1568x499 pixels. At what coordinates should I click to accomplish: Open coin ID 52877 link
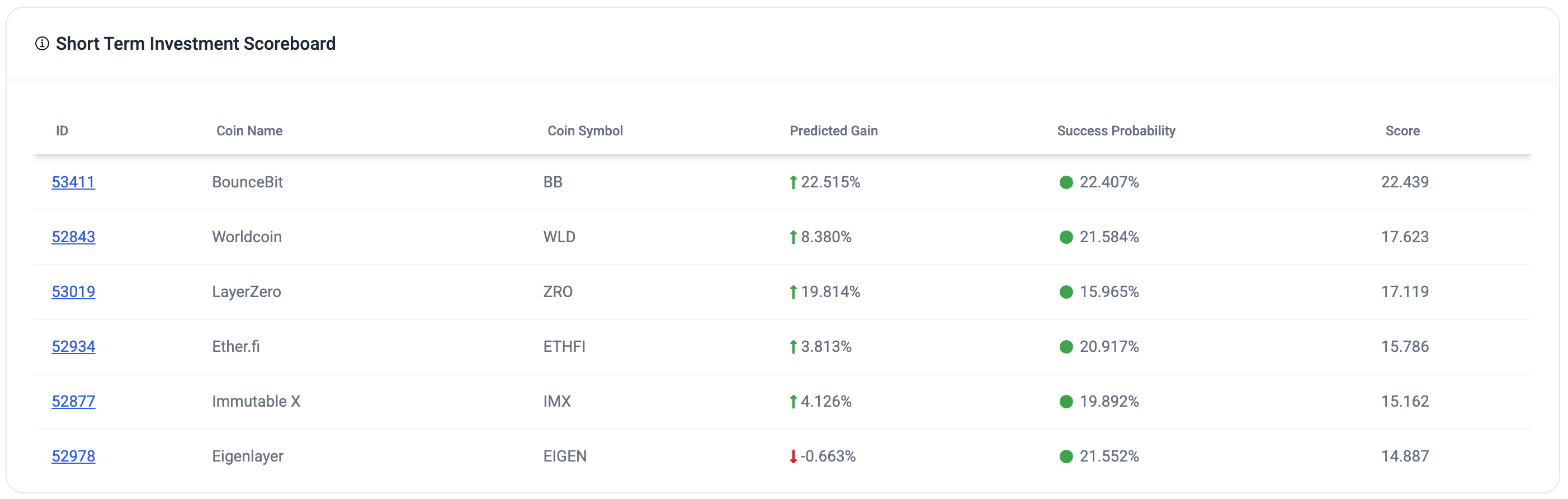tap(73, 402)
